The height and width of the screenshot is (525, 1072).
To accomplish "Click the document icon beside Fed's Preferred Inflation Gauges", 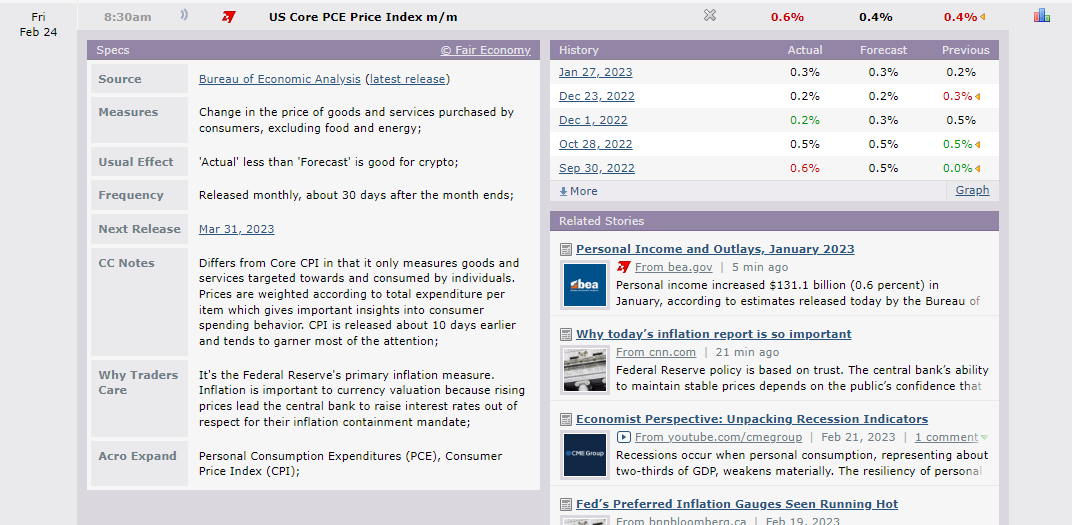I will point(565,504).
